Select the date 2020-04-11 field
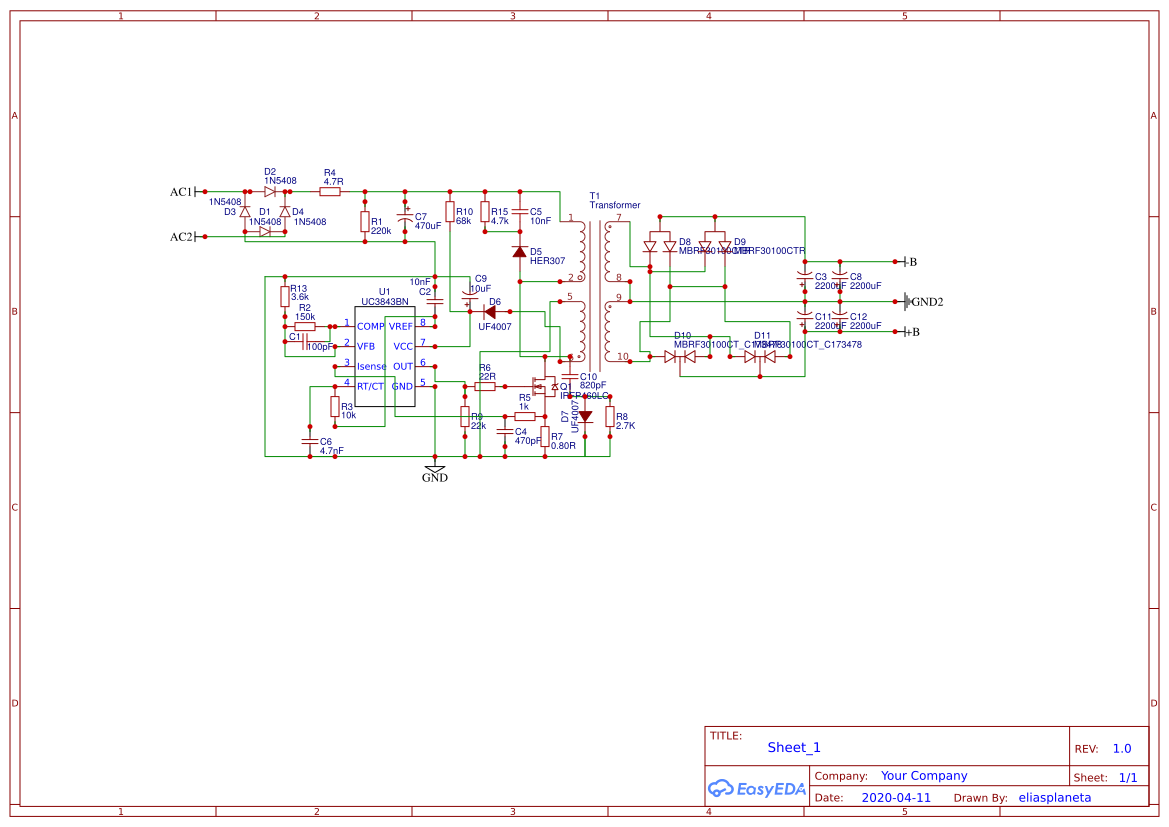 (898, 797)
